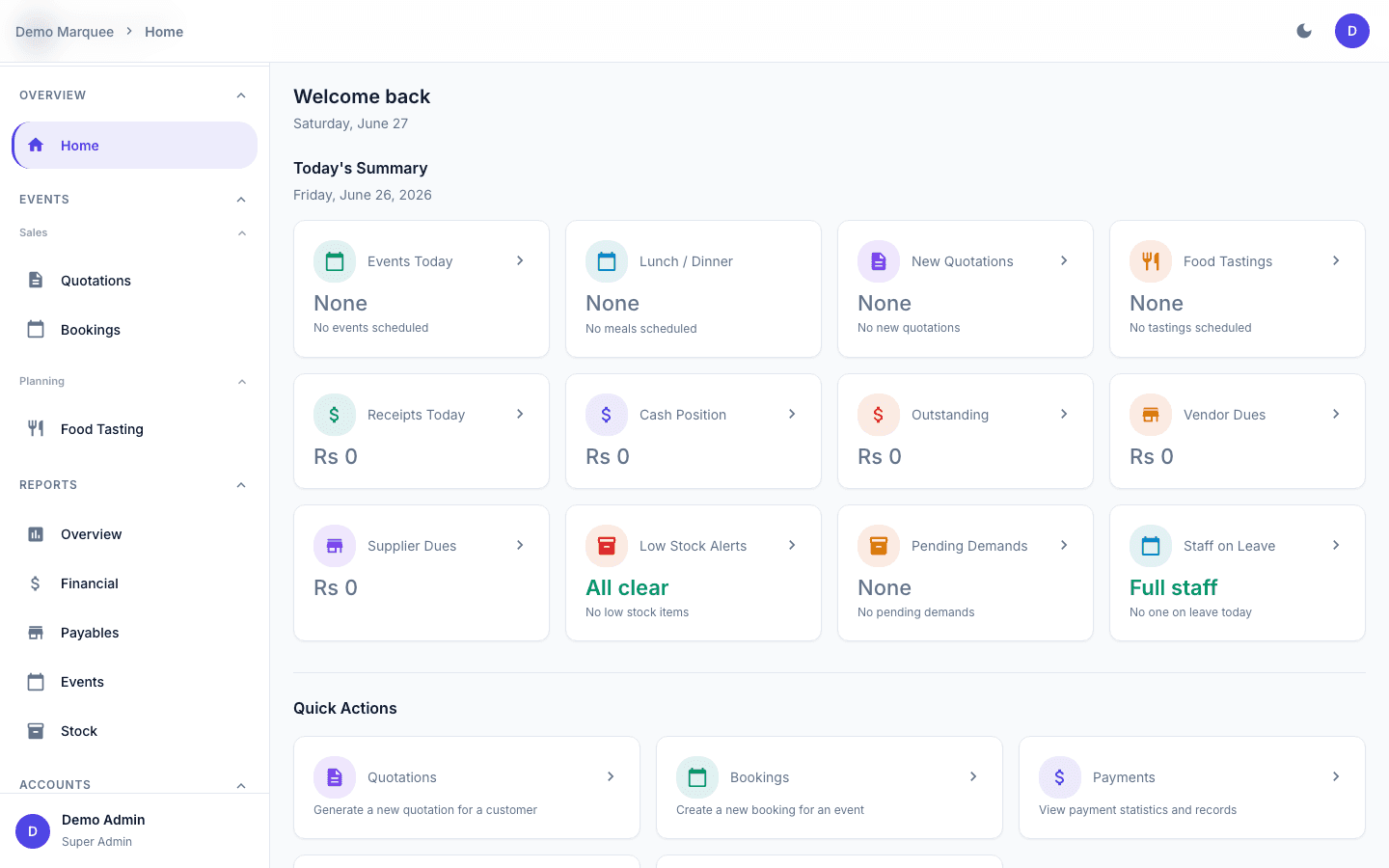
Task: Open Pending Demands card arrow
Action: (1064, 545)
